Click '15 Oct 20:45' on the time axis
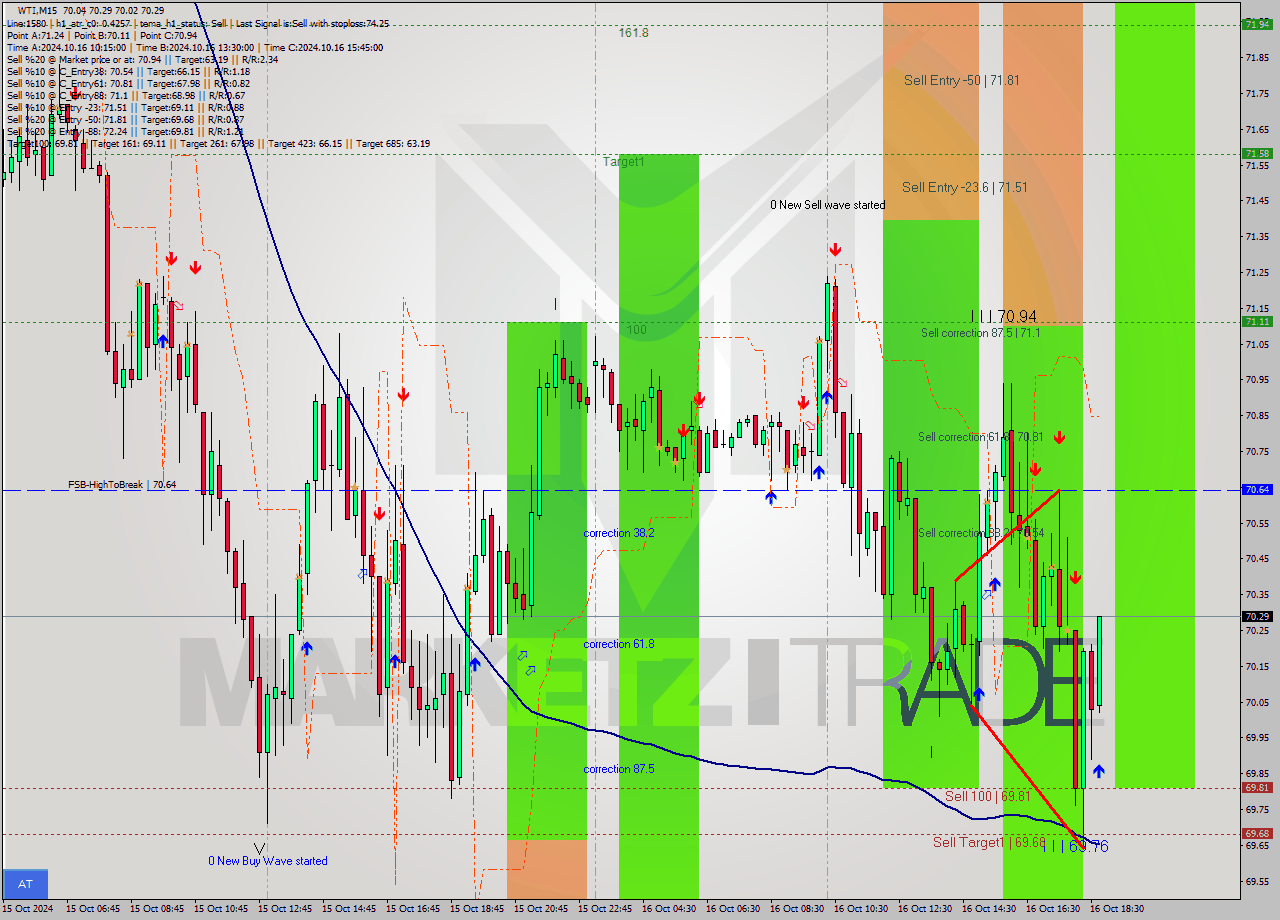Screen dimensions: 1280x920 point(541,909)
